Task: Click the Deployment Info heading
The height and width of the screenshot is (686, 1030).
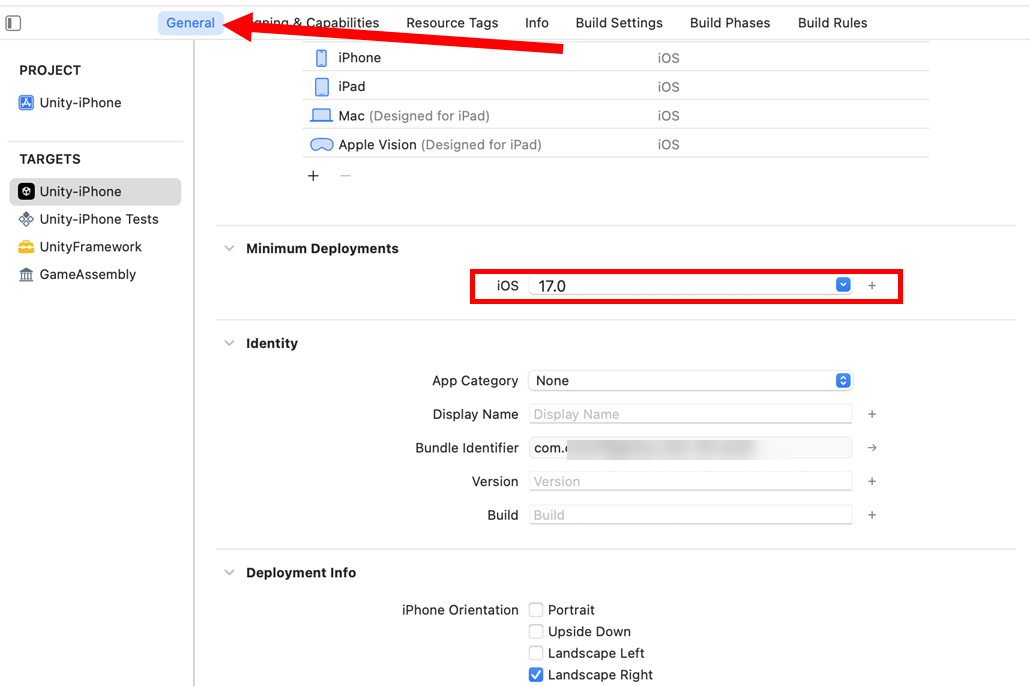Action: 301,572
